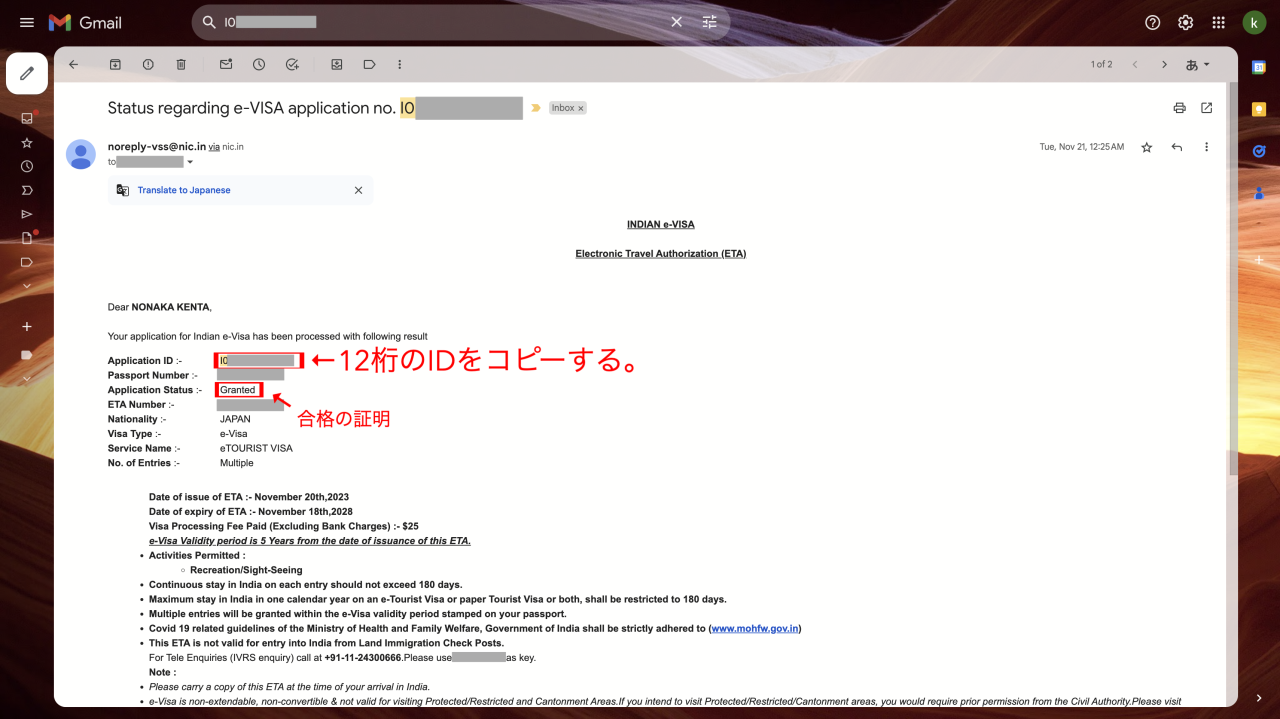1280x719 pixels.
Task: Expand recipient details arrow under sender
Action: click(190, 162)
